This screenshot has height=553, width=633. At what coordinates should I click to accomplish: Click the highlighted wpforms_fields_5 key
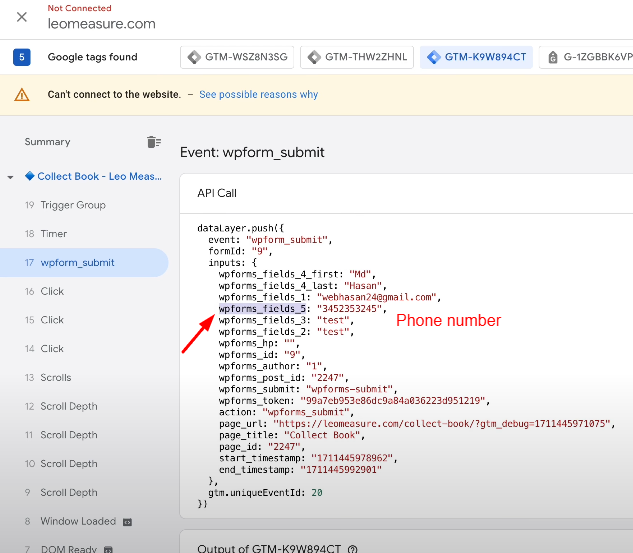click(x=262, y=309)
